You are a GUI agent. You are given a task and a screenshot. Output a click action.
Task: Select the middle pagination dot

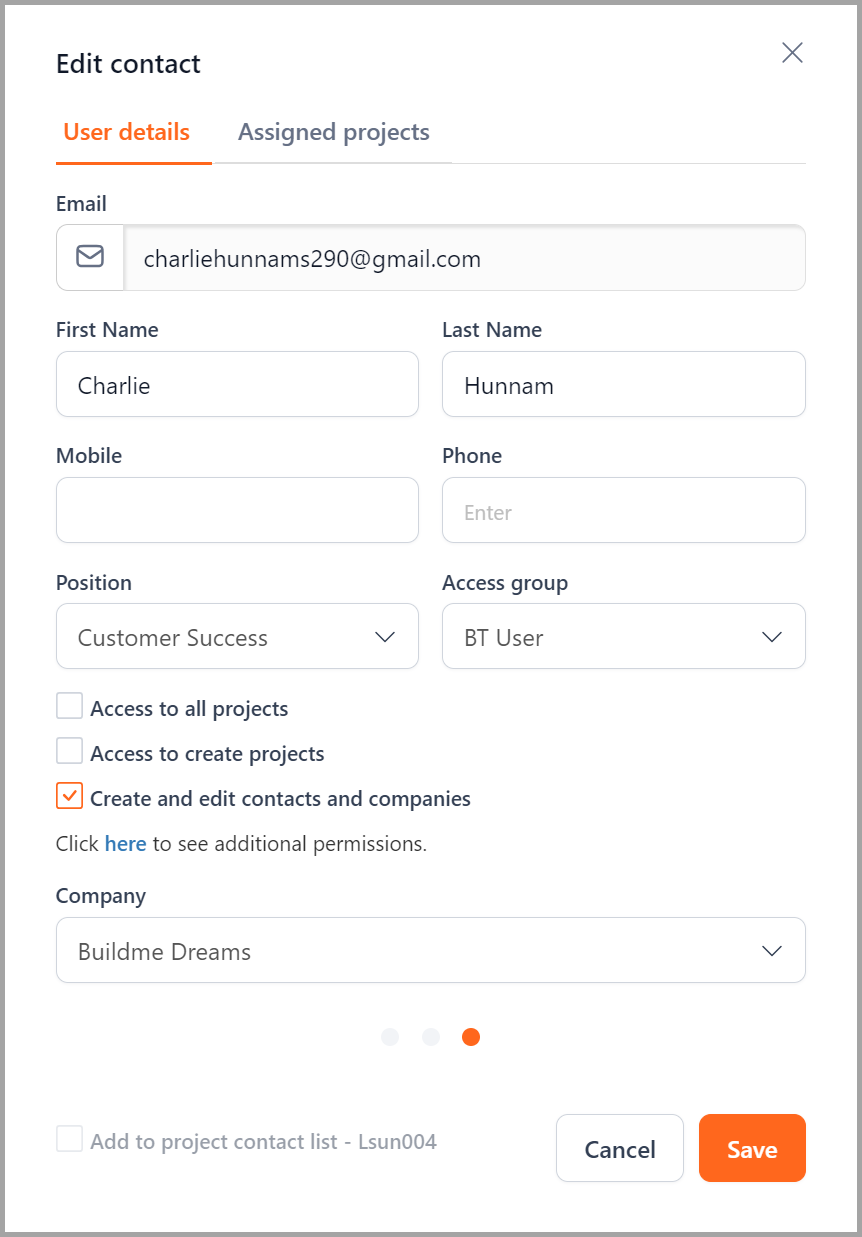(x=431, y=1037)
